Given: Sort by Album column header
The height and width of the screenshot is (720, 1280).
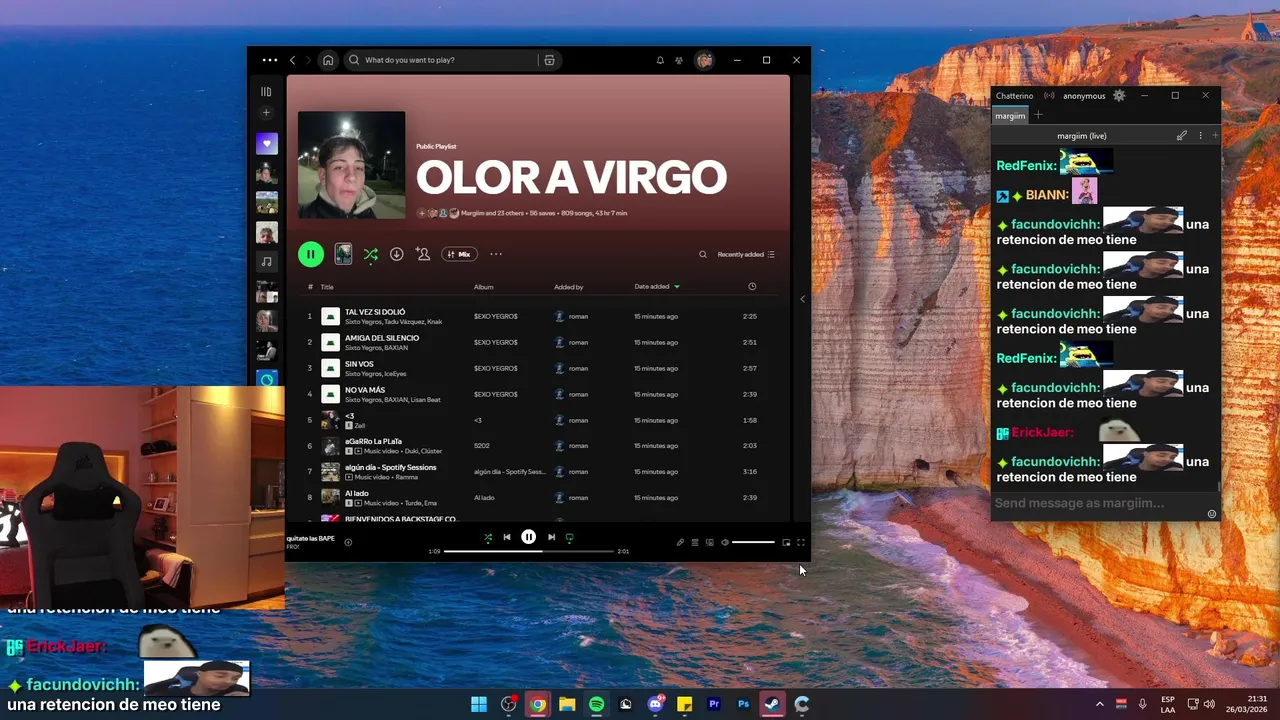Looking at the screenshot, I should point(484,287).
